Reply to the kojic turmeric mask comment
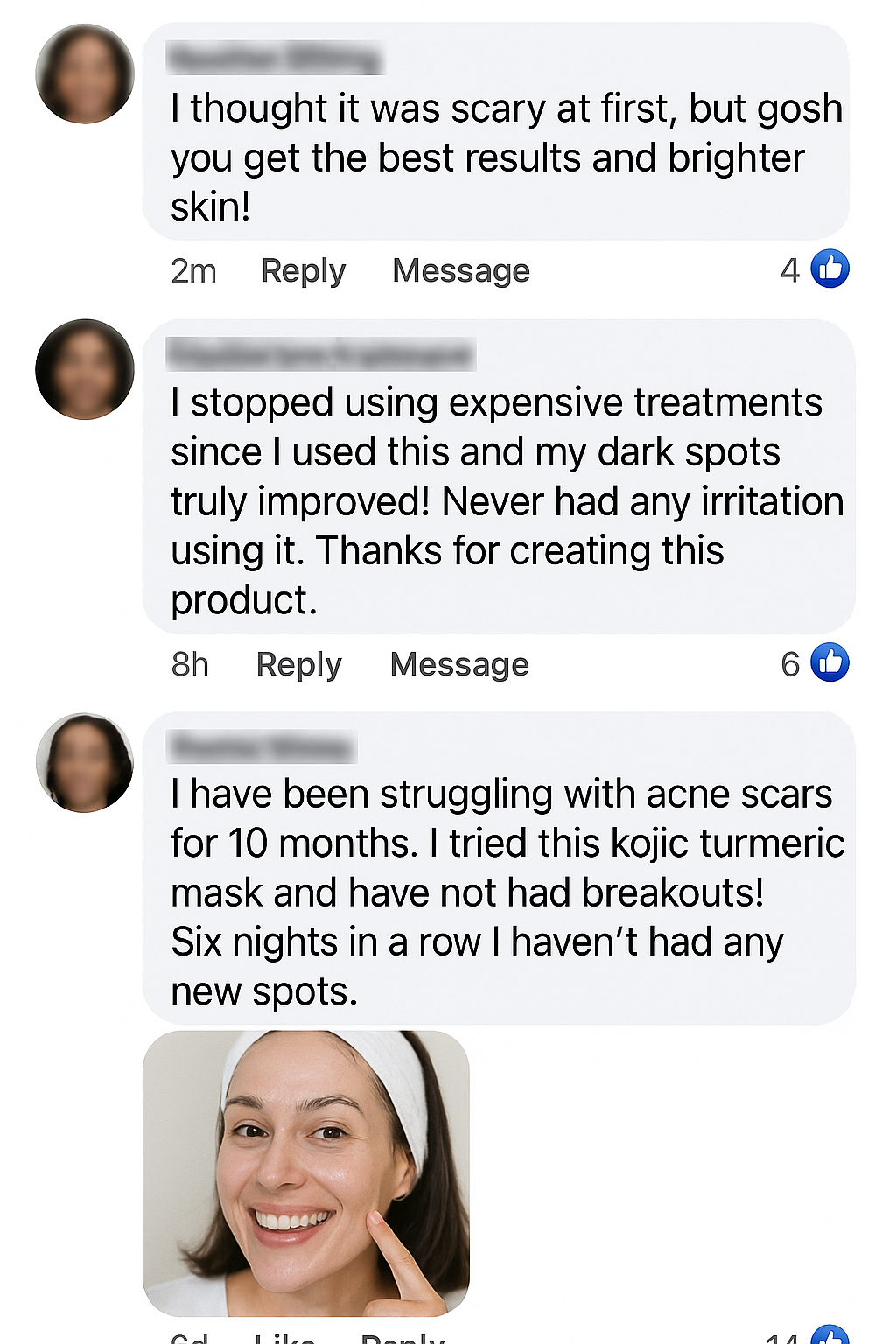Screen dimensions: 896x1344 pos(402,1338)
